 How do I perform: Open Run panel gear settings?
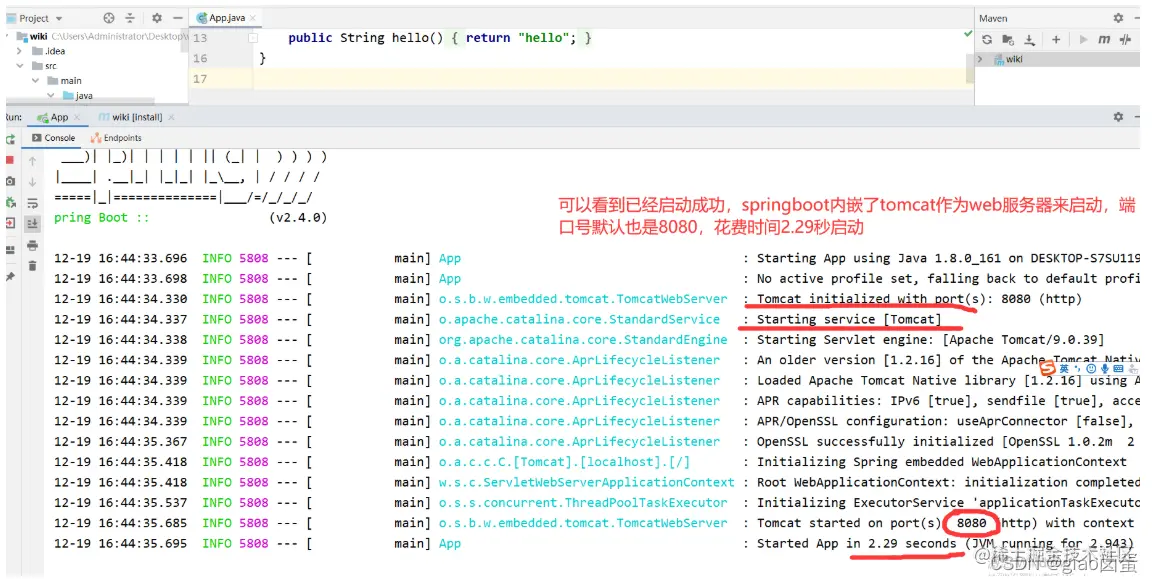pyautogui.click(x=1118, y=116)
